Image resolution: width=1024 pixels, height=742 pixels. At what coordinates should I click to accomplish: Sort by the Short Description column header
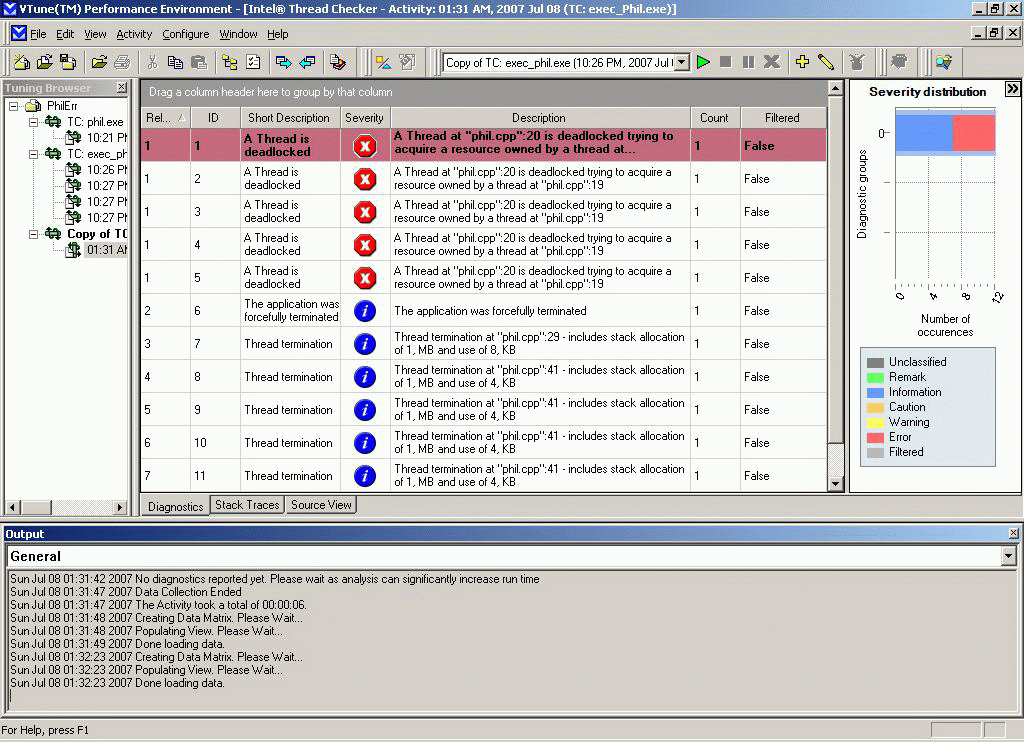289,118
